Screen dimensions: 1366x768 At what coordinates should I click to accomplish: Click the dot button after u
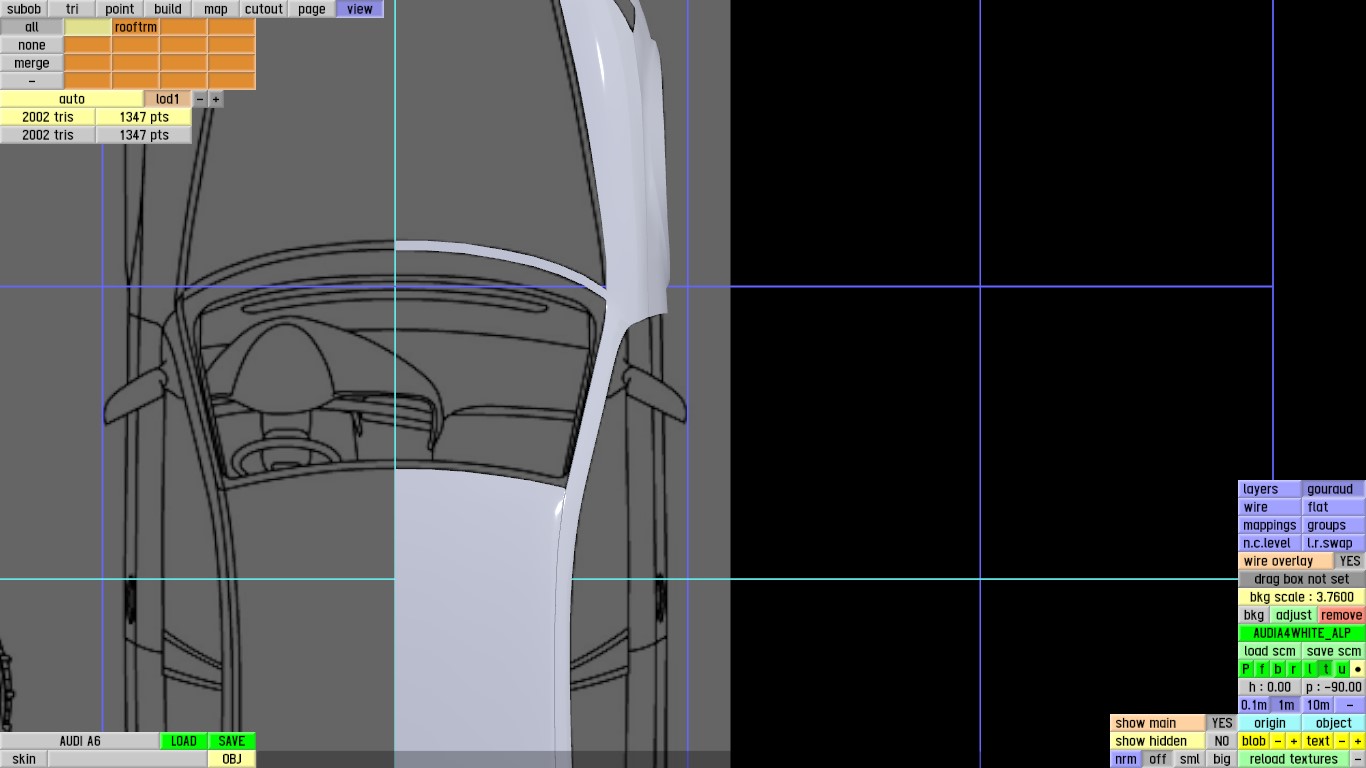(x=1358, y=669)
